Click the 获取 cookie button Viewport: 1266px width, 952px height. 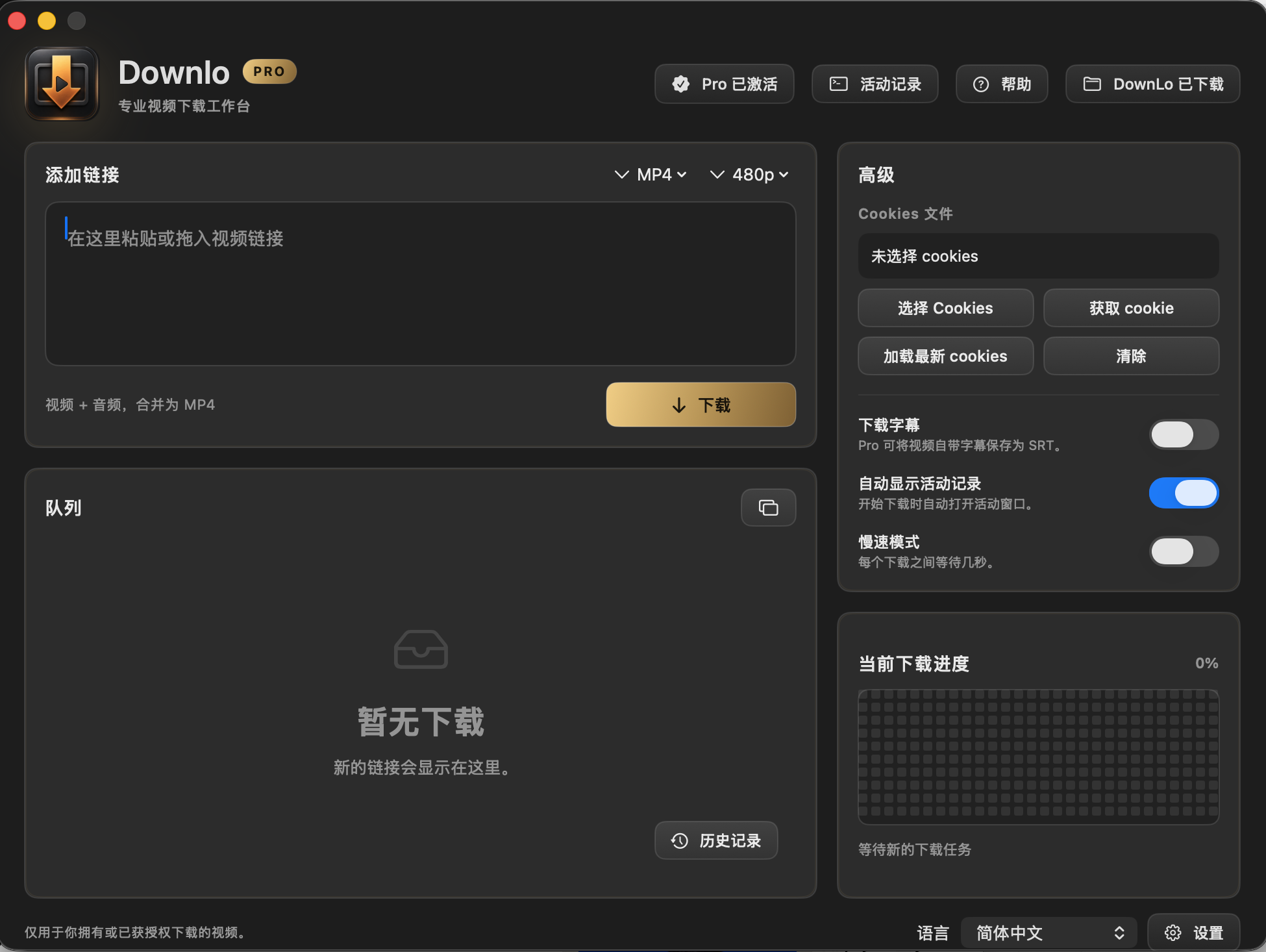click(x=1132, y=308)
